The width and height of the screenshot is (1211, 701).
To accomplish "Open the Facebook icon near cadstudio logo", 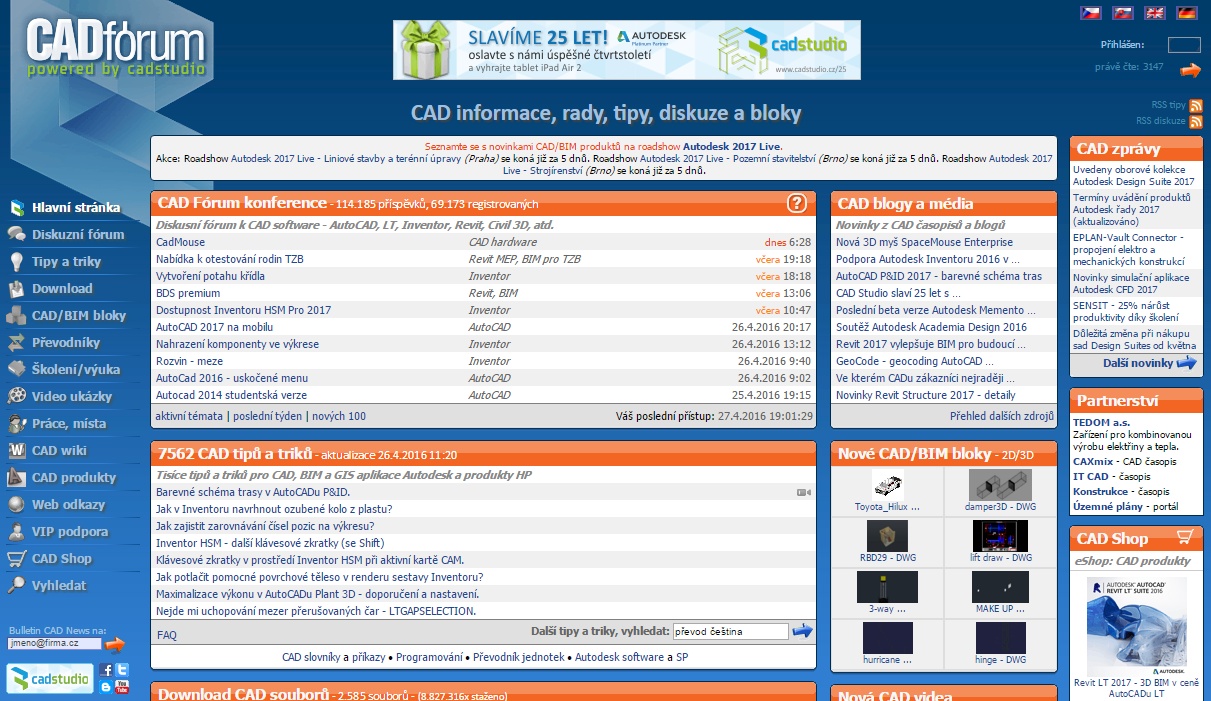I will coord(106,669).
